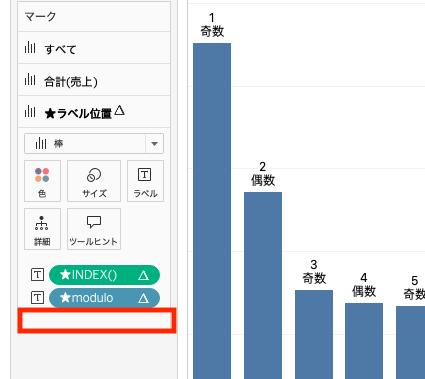Click the bar icon next to すべて

(30, 48)
